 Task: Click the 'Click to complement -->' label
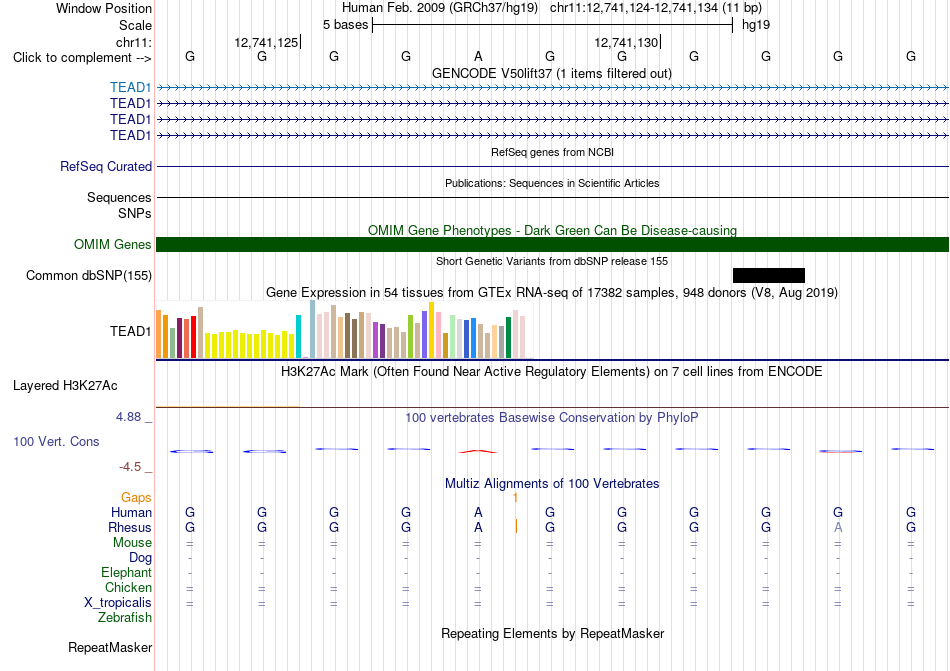[82, 58]
